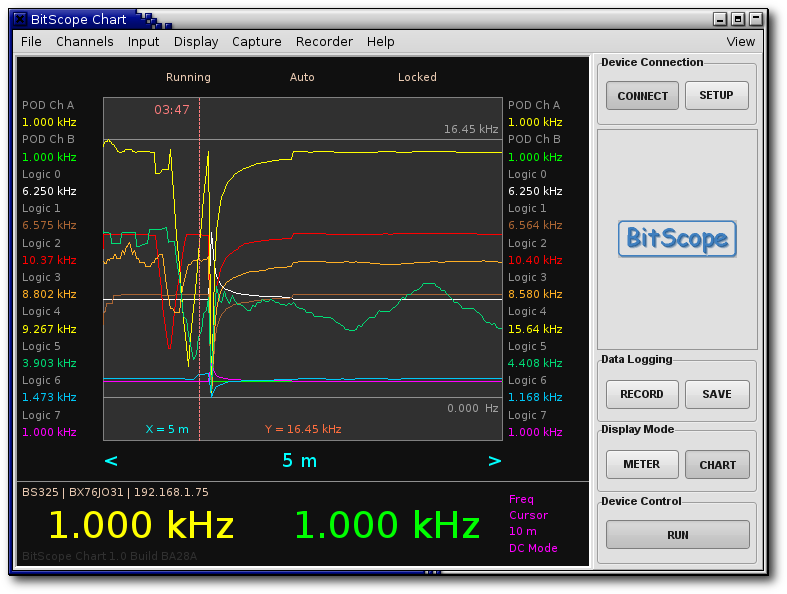
Task: Open the window menu icon in title bar
Action: click(20, 19)
